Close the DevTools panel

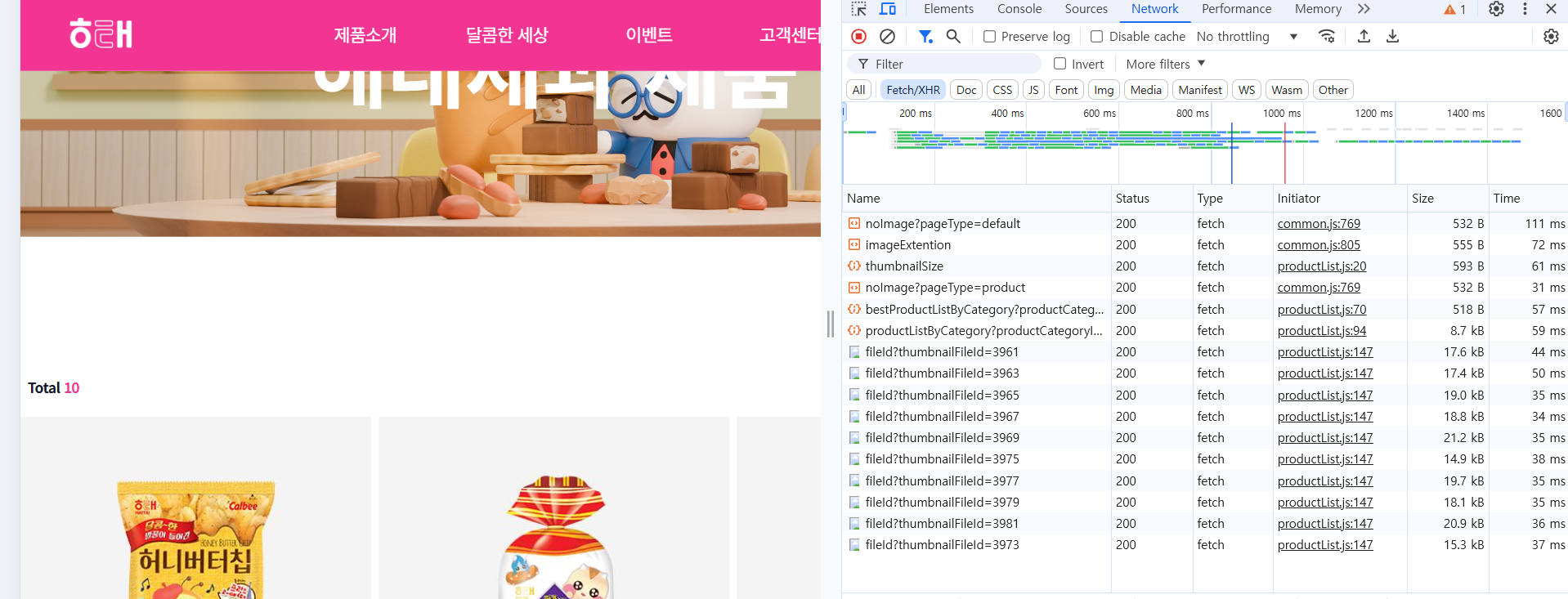[x=1551, y=9]
